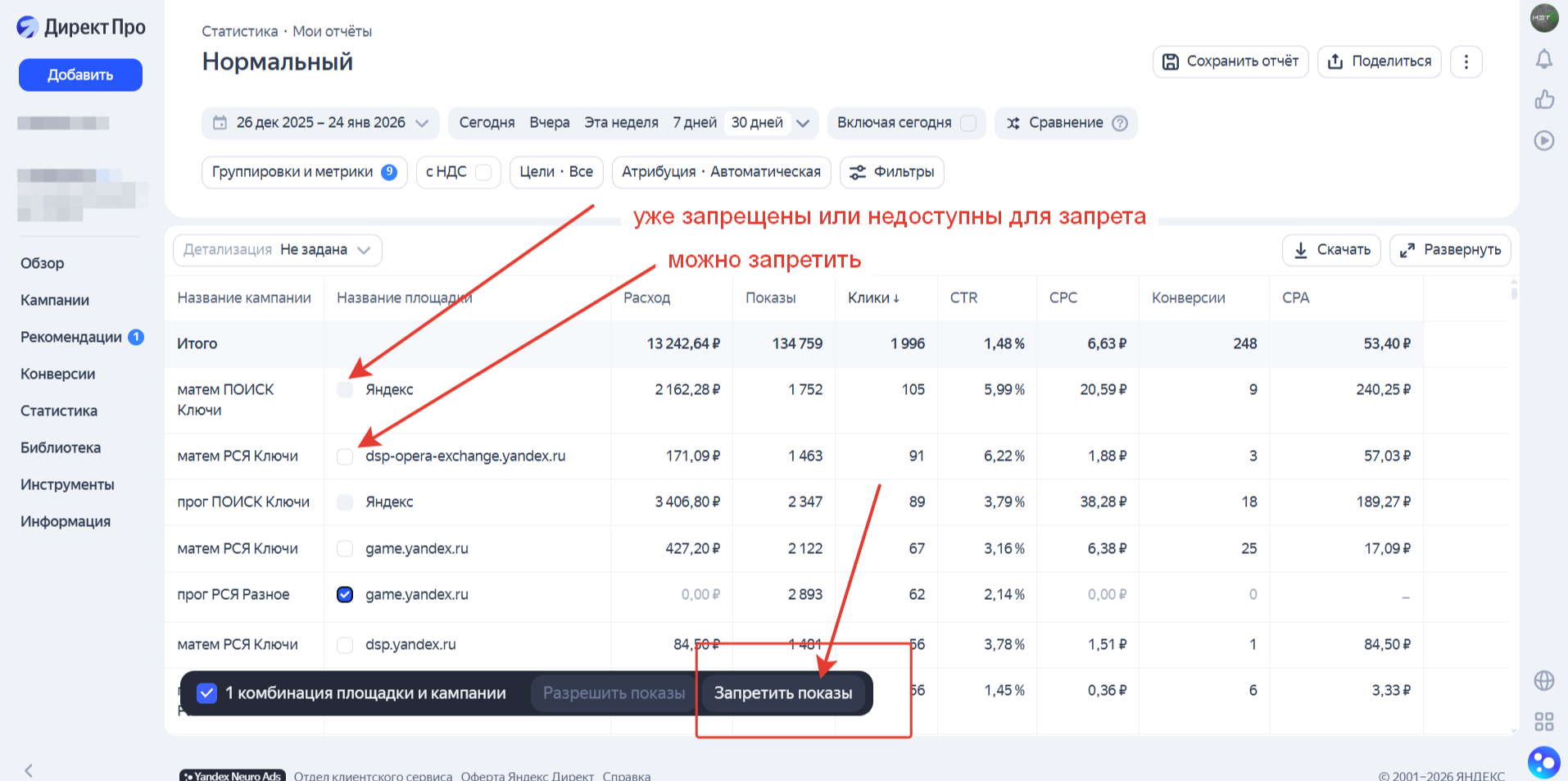
Task: Open the three-dot more options menu
Action: coord(1466,61)
